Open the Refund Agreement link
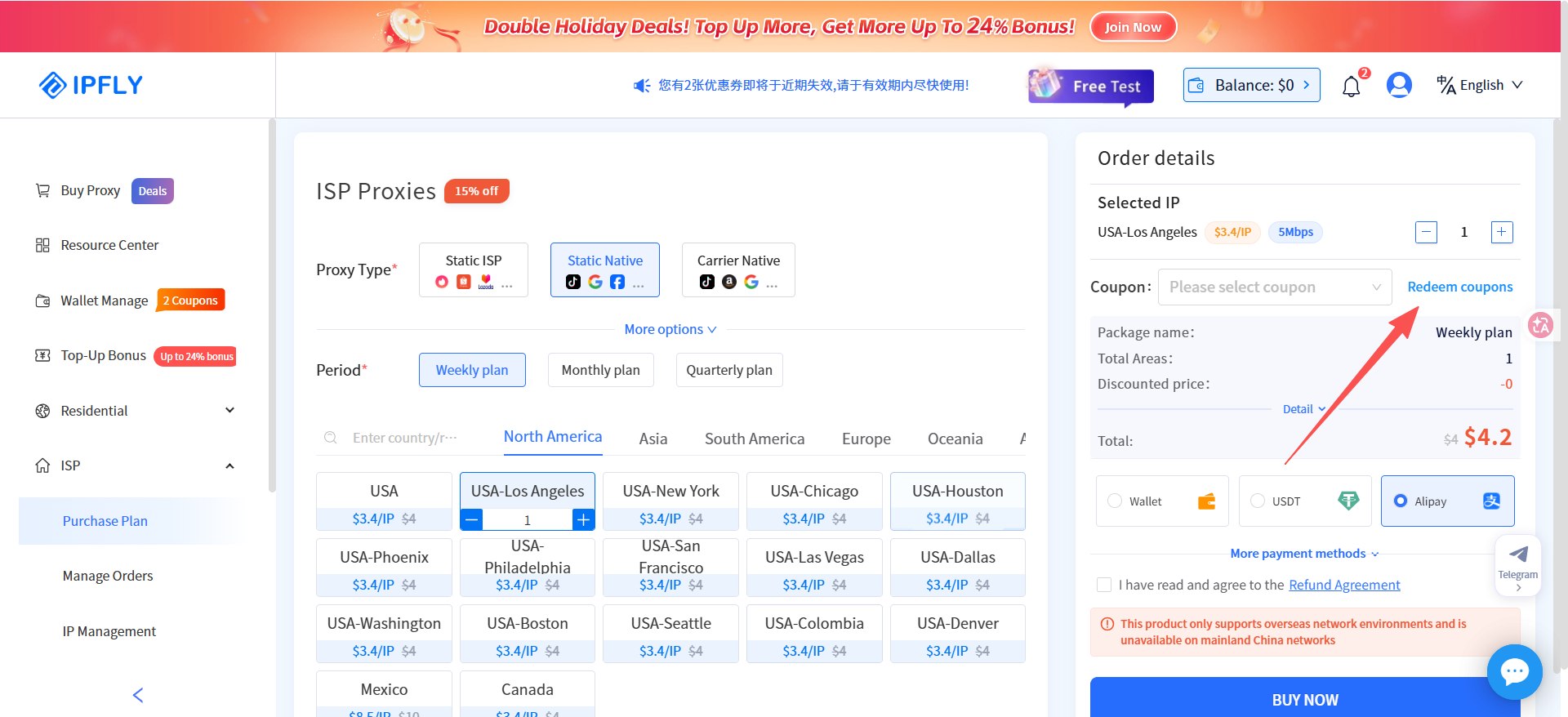Viewport: 1568px width, 717px height. [1344, 585]
